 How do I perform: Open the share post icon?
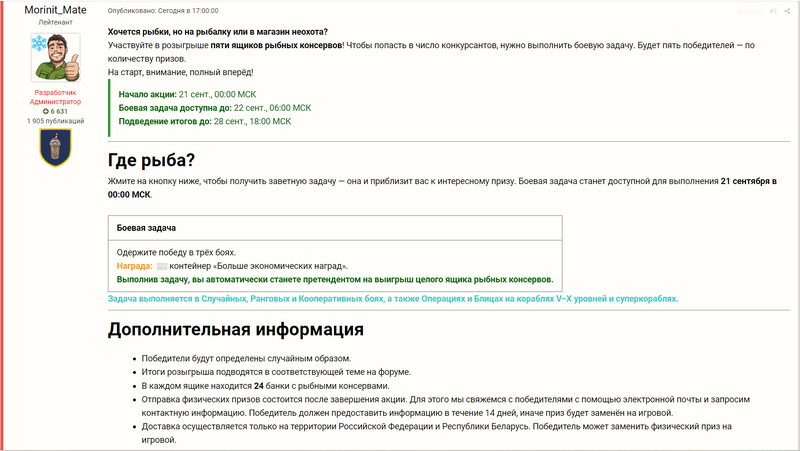coord(787,11)
